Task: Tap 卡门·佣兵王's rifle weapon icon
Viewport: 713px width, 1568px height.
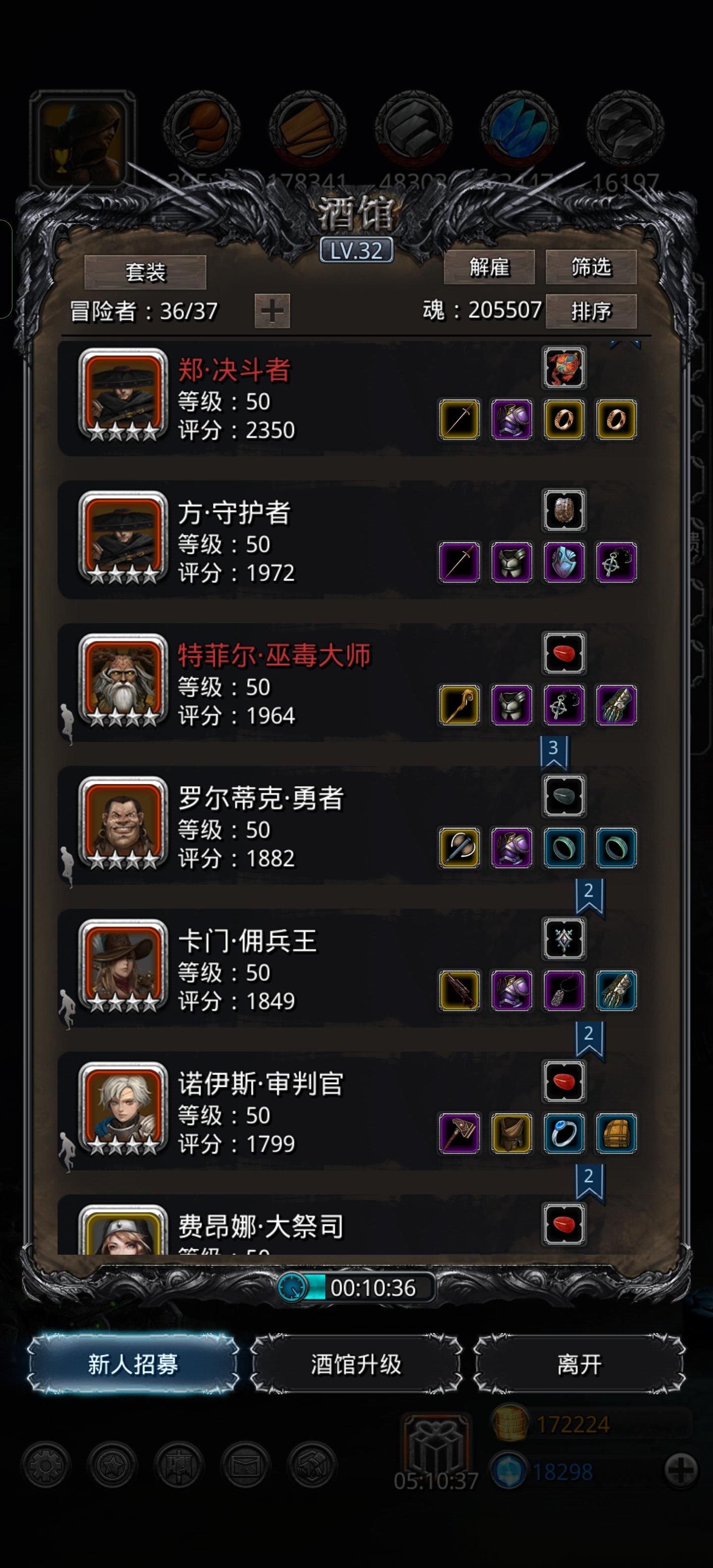Action: tap(459, 990)
